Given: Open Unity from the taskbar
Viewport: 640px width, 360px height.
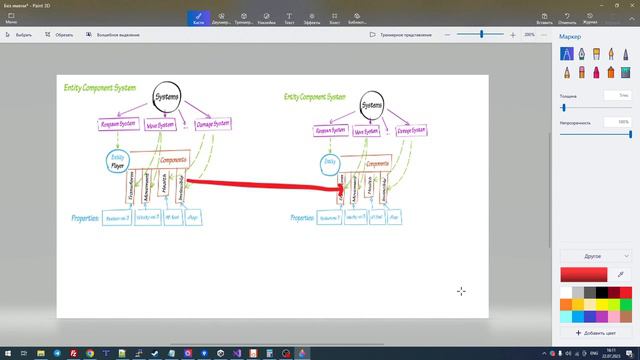Looking at the screenshot, I should (220, 353).
